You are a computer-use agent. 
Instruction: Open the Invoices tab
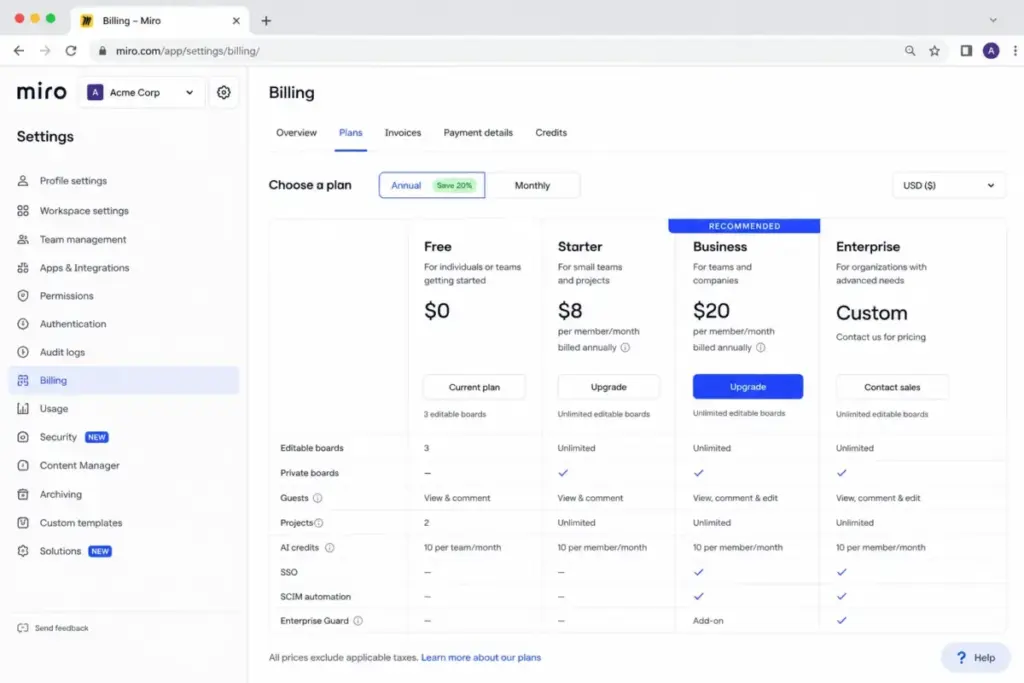pos(403,133)
